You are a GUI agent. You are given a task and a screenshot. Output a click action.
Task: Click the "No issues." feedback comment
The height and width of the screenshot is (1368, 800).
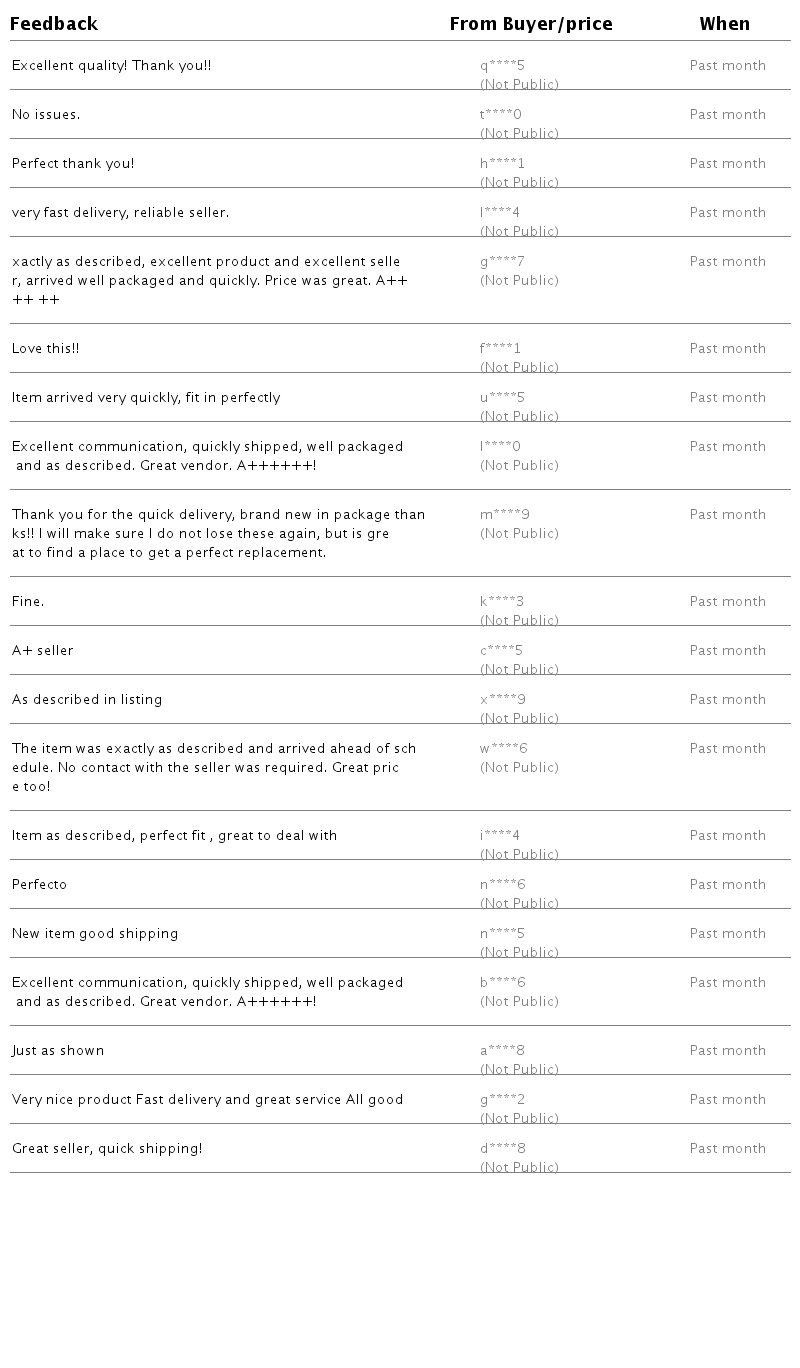point(46,115)
